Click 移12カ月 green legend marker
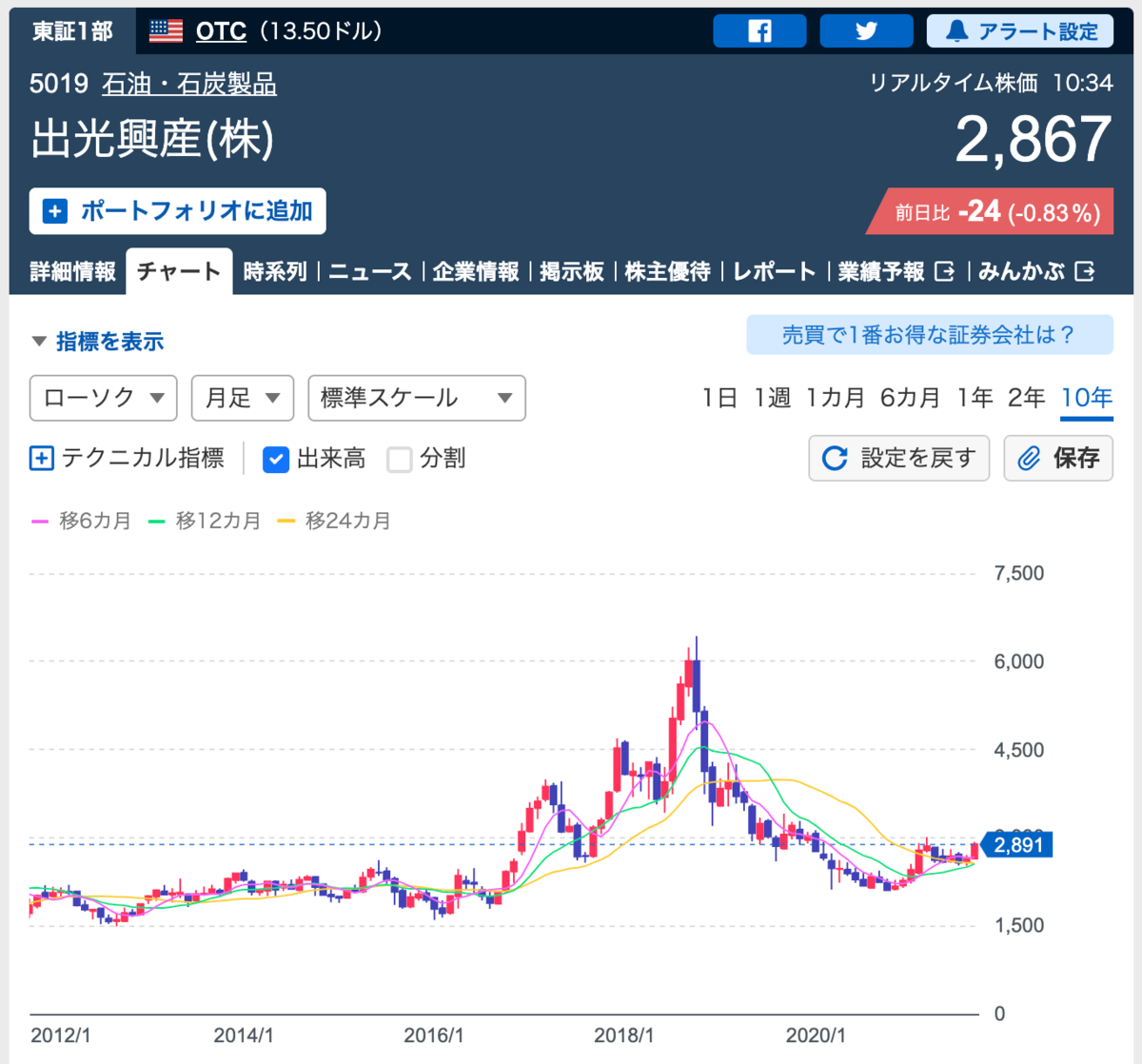The image size is (1142, 1064). (157, 522)
